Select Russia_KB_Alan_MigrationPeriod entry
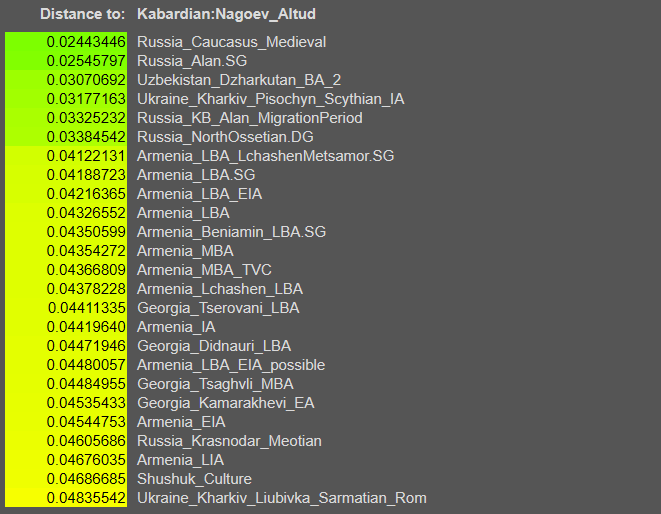 click(x=249, y=118)
